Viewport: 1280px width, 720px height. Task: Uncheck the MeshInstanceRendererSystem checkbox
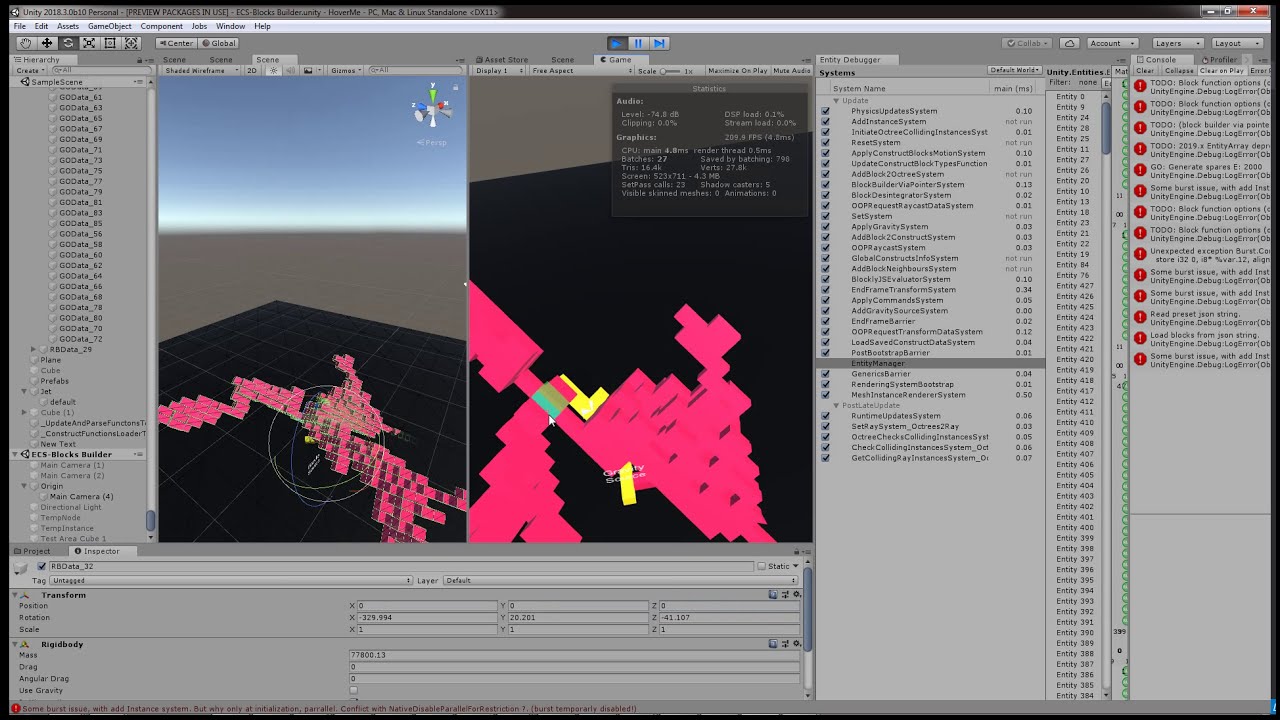pos(825,395)
